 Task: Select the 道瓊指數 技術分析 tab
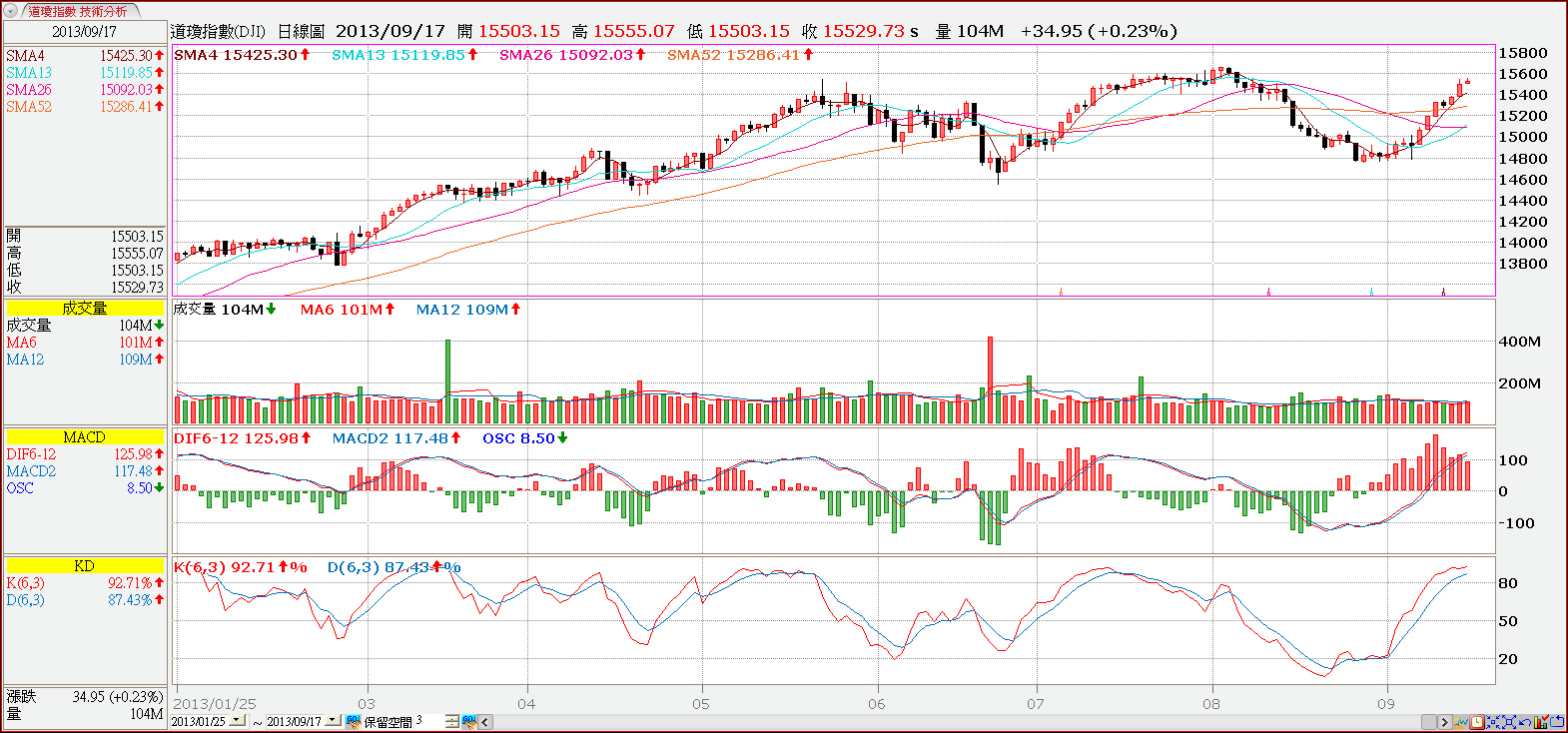point(78,11)
